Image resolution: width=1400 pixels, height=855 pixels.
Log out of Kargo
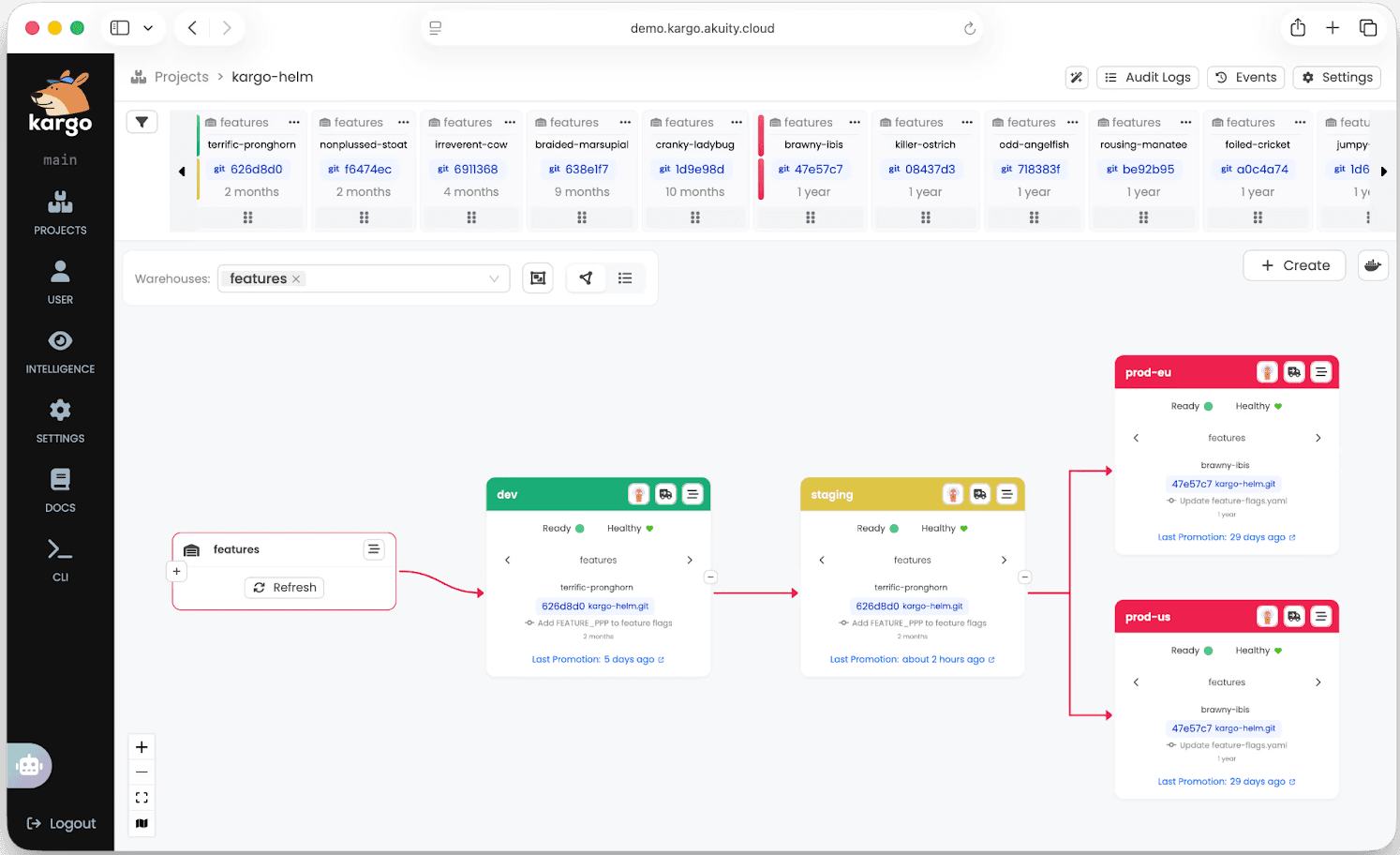(61, 823)
